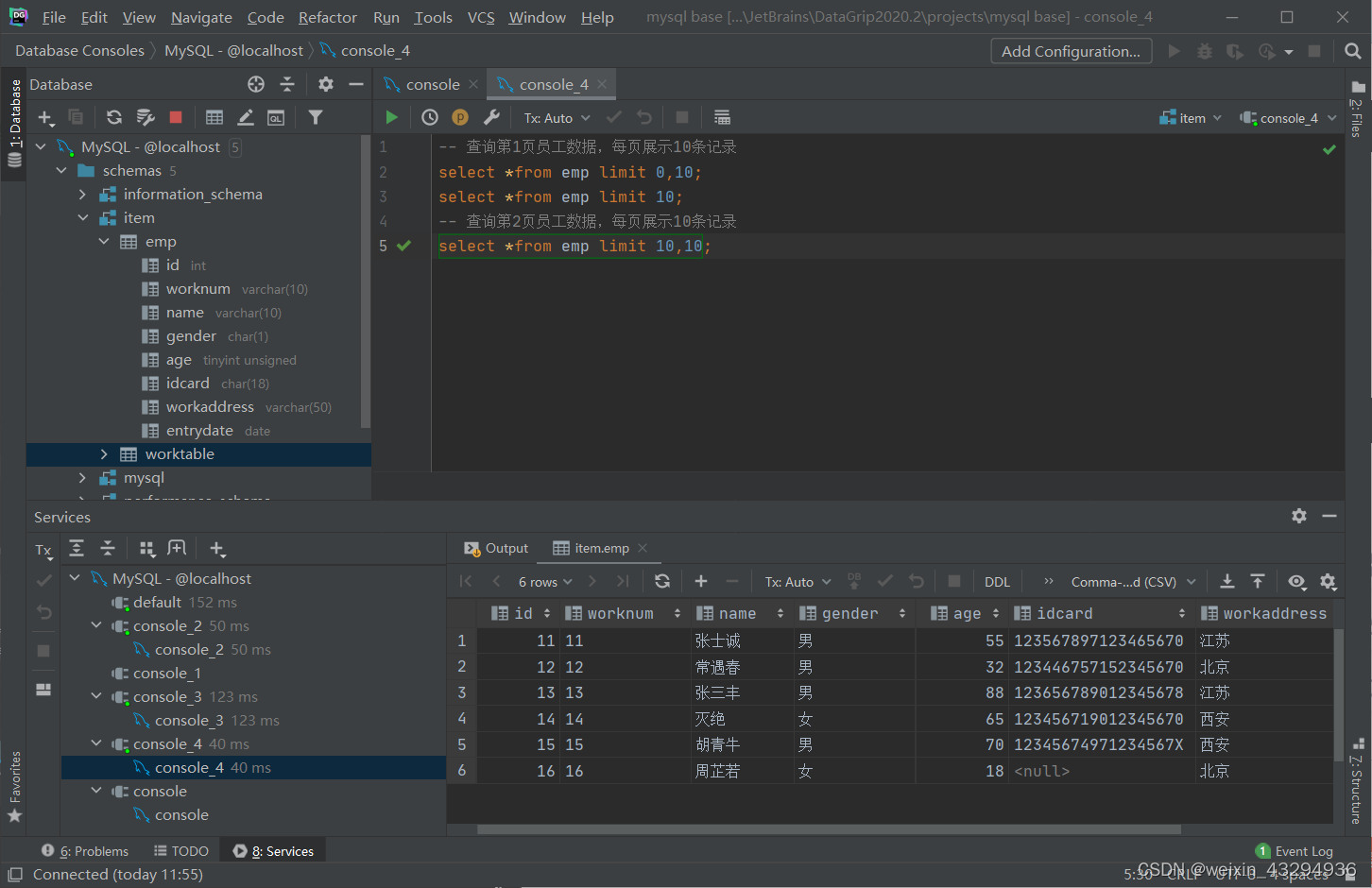Image resolution: width=1372 pixels, height=888 pixels.
Task: Expand the worktable tree node
Action: click(104, 454)
